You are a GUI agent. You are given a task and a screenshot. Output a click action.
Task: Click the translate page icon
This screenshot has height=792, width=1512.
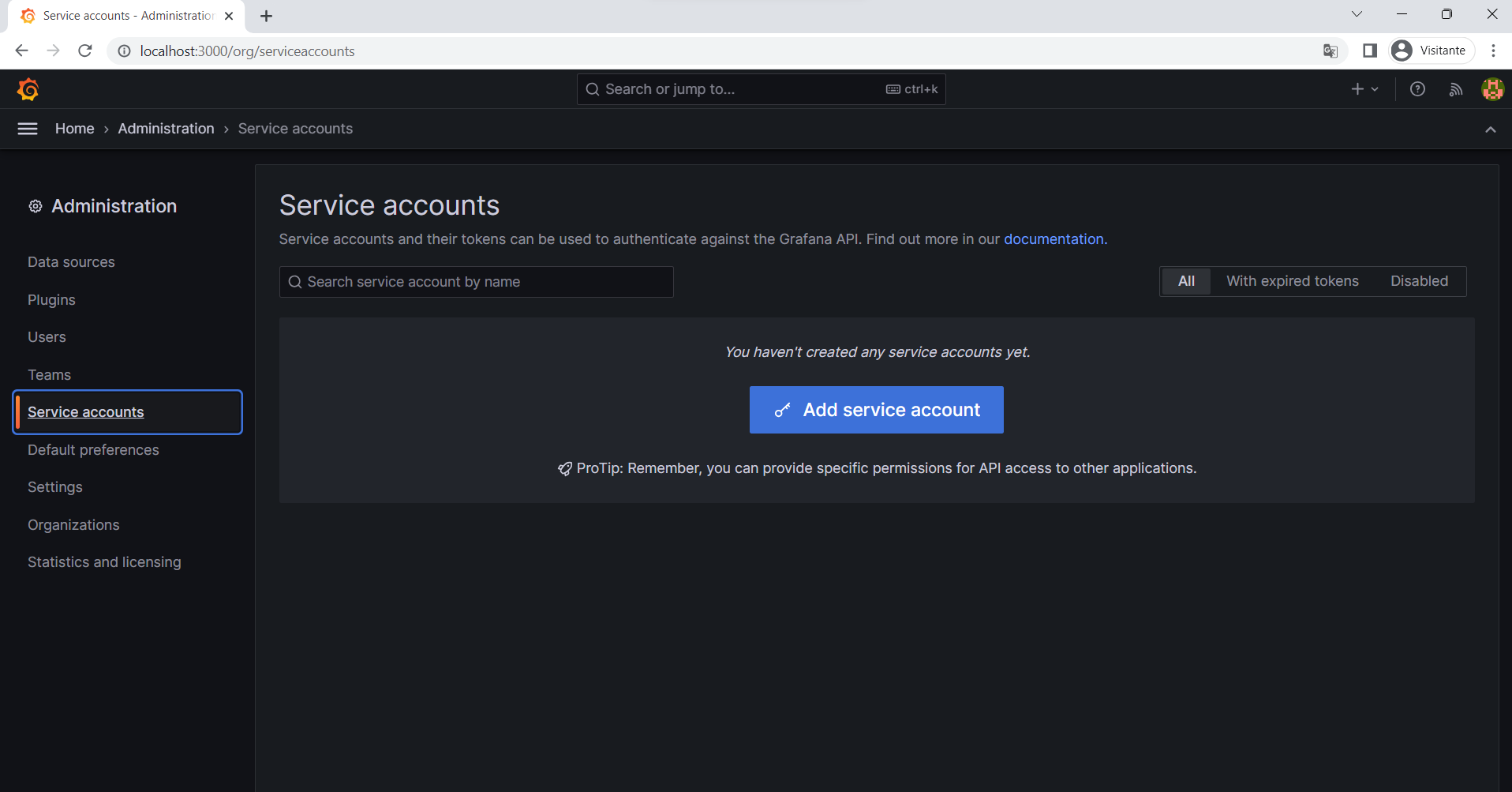click(1330, 51)
